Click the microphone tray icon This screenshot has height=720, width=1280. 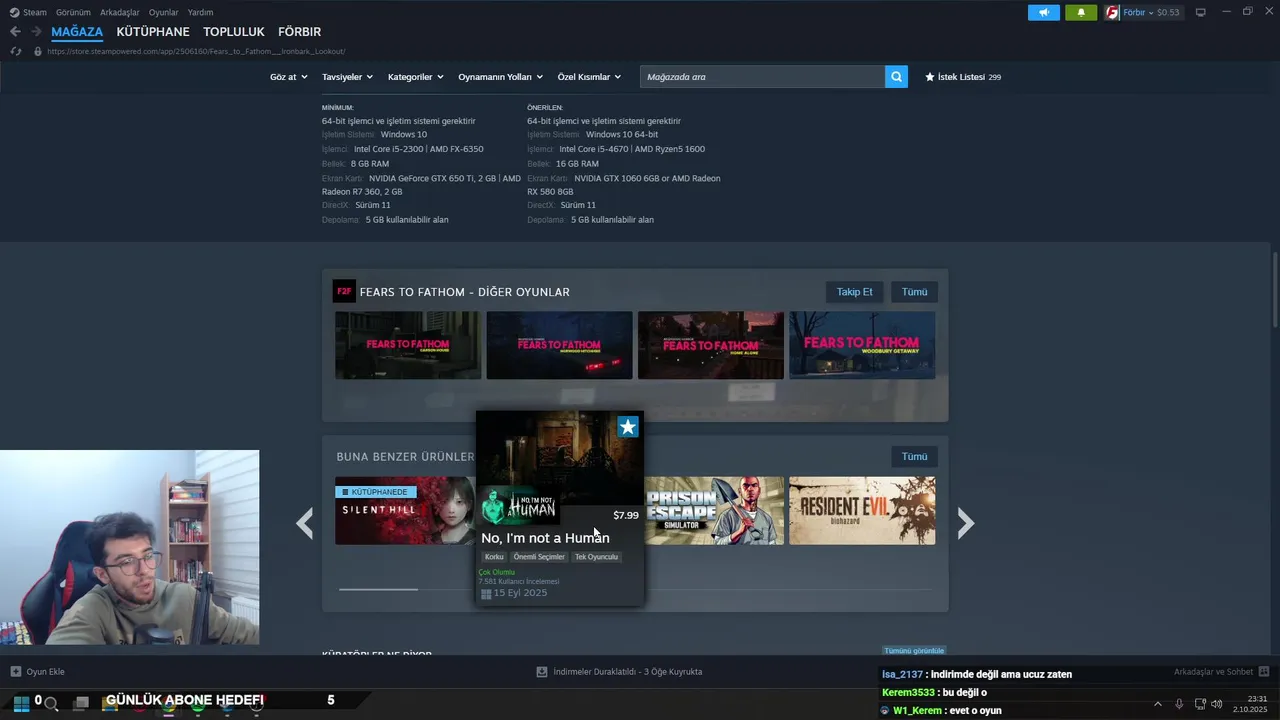click(x=1179, y=704)
